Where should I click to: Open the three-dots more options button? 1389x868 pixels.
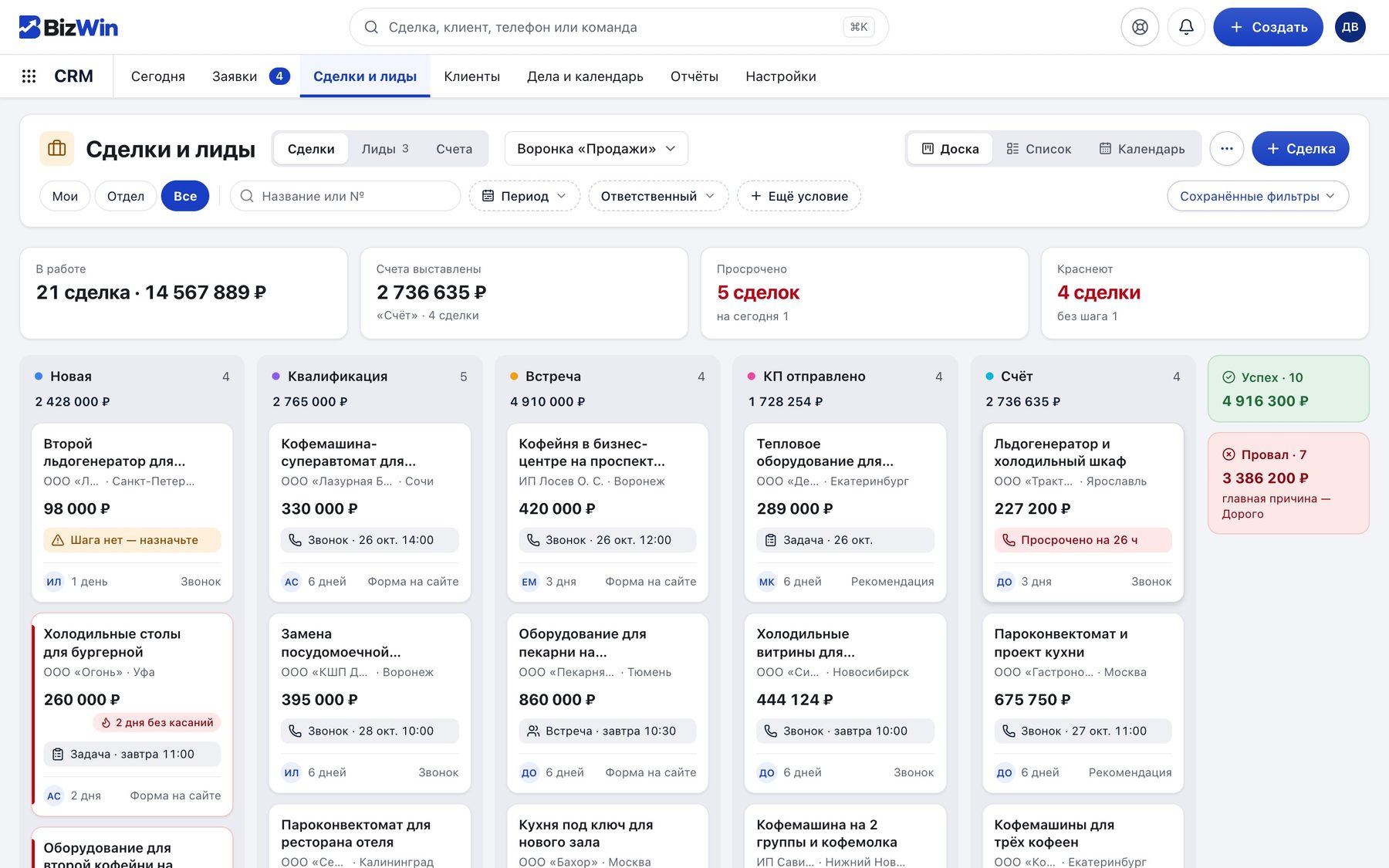pos(1226,148)
